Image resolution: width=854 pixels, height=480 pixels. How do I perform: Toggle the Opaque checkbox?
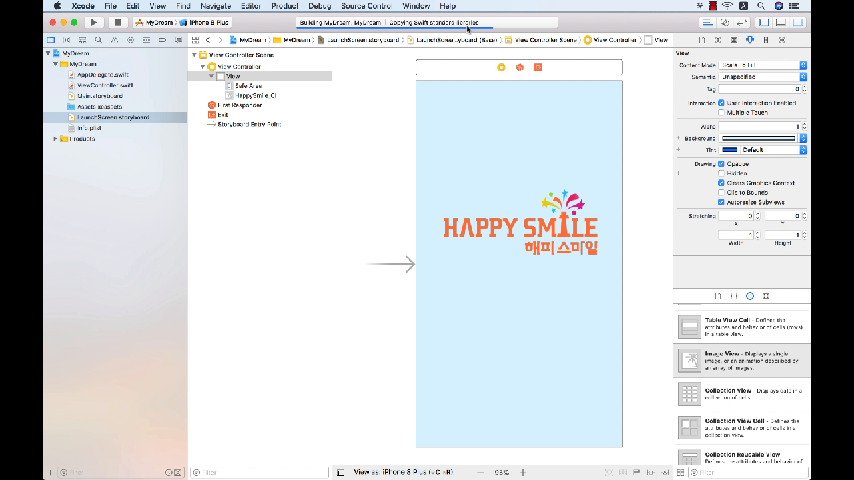[x=721, y=163]
